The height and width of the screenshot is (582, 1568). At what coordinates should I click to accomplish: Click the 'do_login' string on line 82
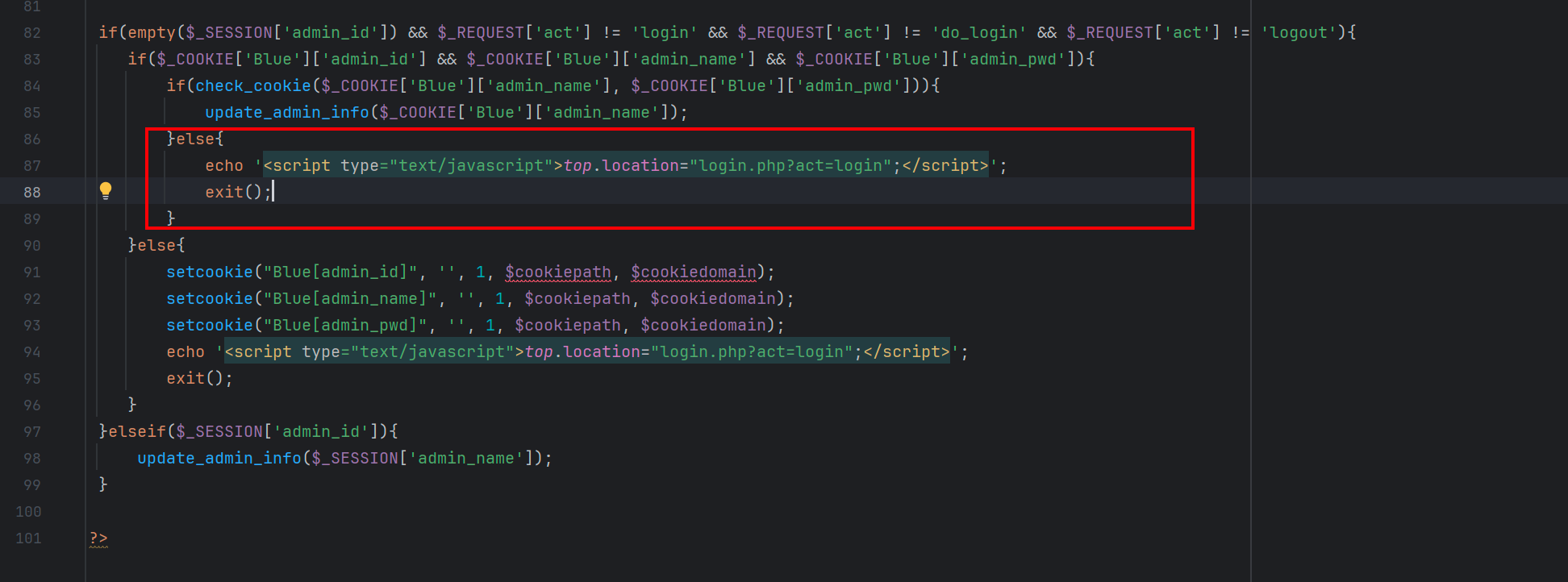(979, 33)
